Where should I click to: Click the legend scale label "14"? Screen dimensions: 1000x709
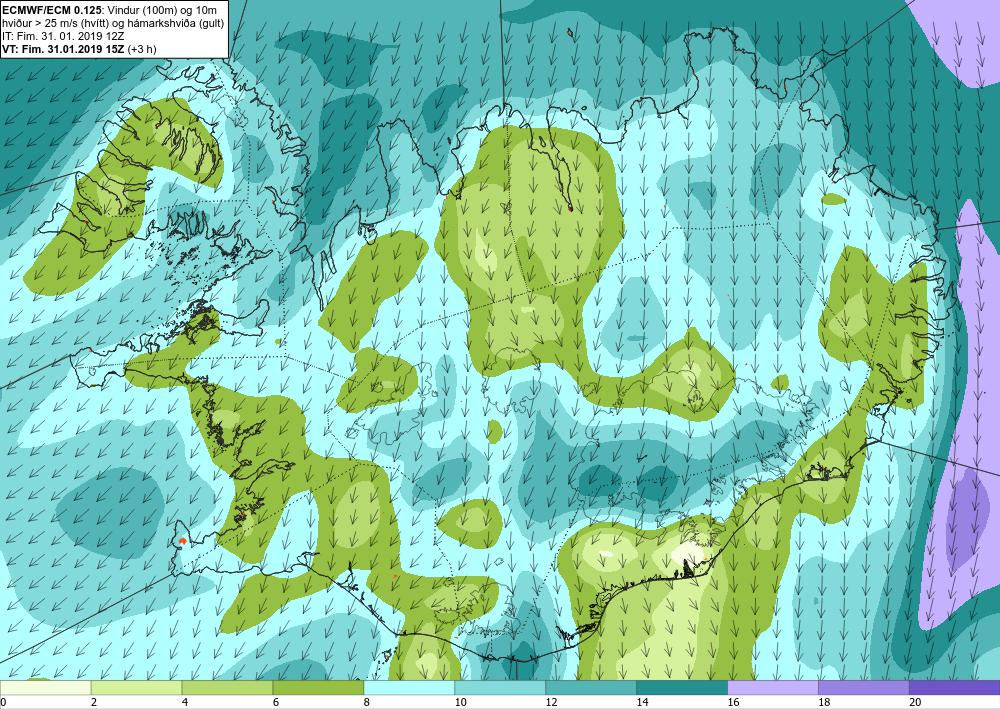point(642,702)
